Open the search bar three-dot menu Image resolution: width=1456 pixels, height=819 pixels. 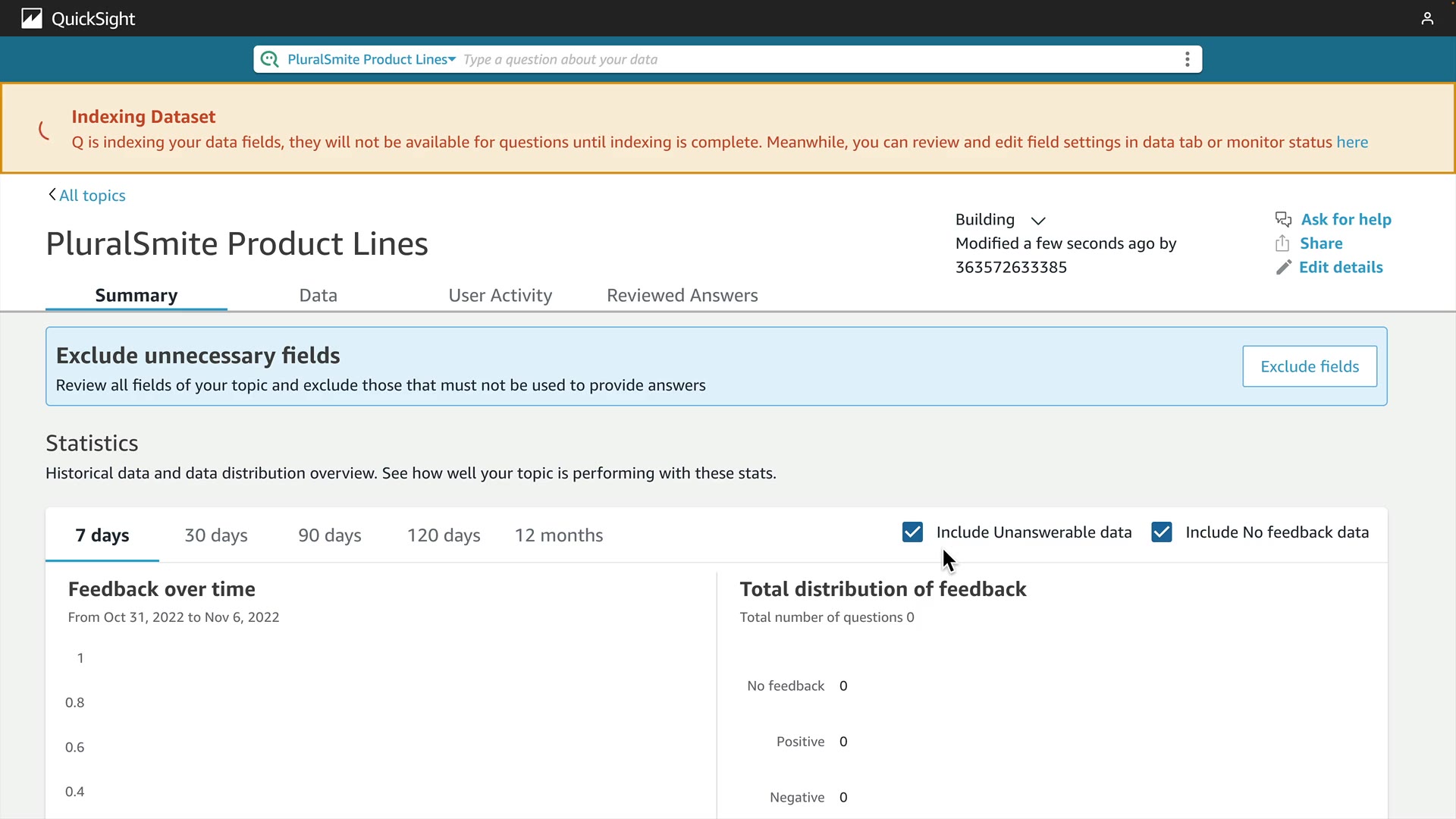click(x=1187, y=59)
